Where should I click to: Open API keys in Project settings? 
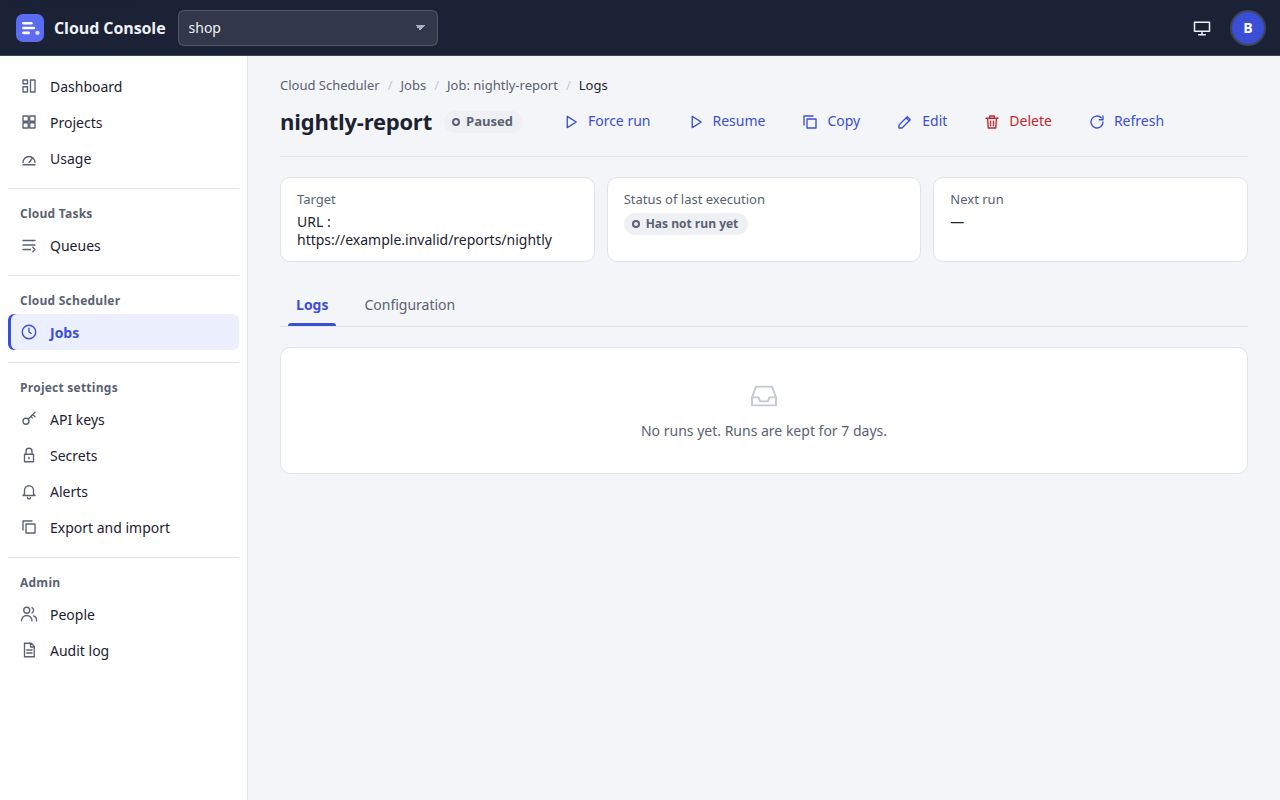123,420
